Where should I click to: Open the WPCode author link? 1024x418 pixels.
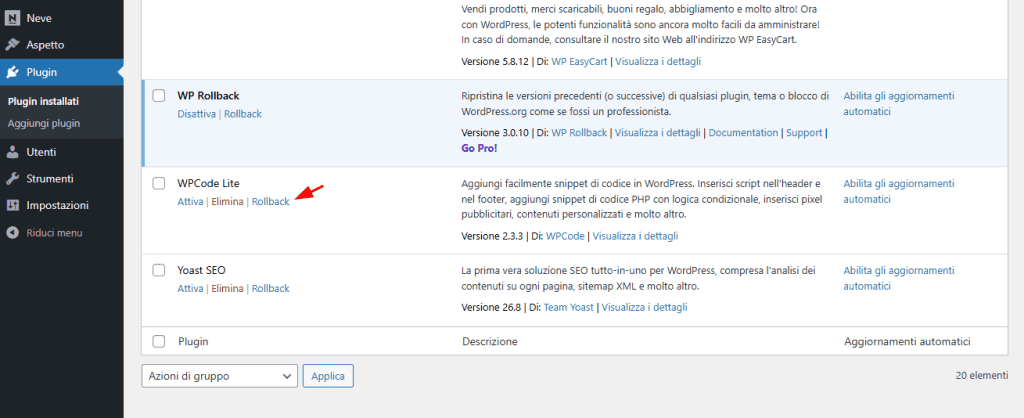[x=566, y=236]
